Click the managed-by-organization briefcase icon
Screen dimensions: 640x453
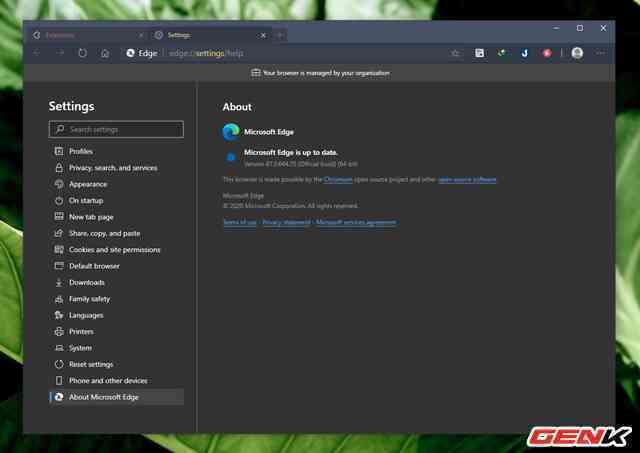[256, 73]
